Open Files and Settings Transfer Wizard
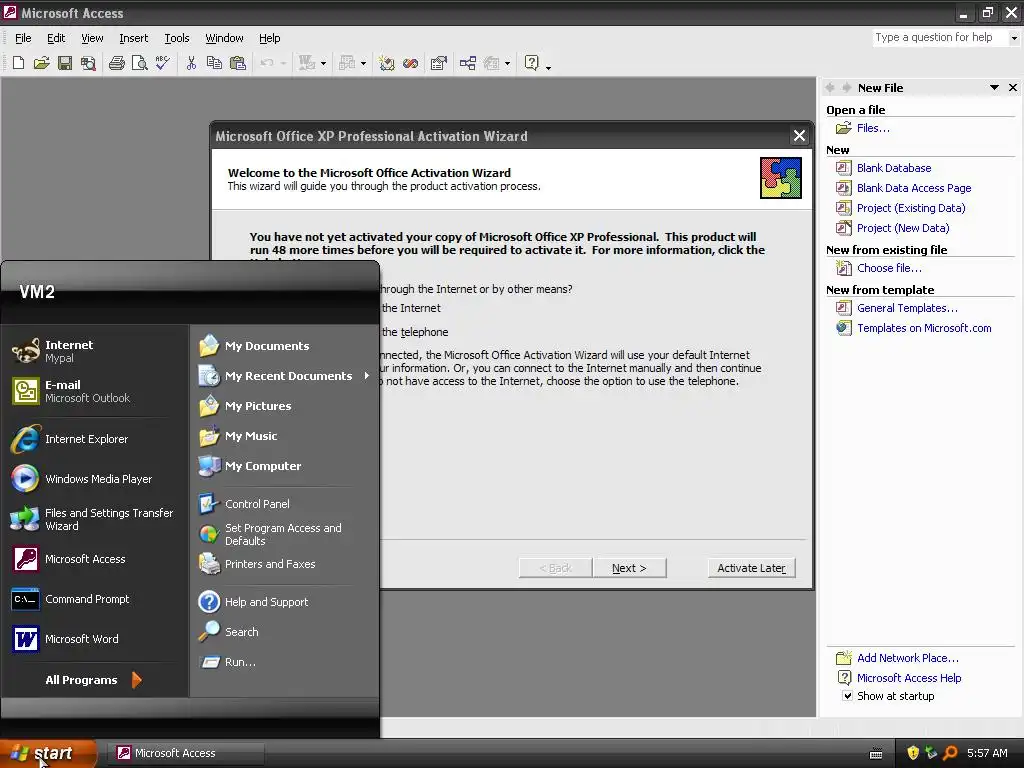The image size is (1024, 768). [x=93, y=520]
